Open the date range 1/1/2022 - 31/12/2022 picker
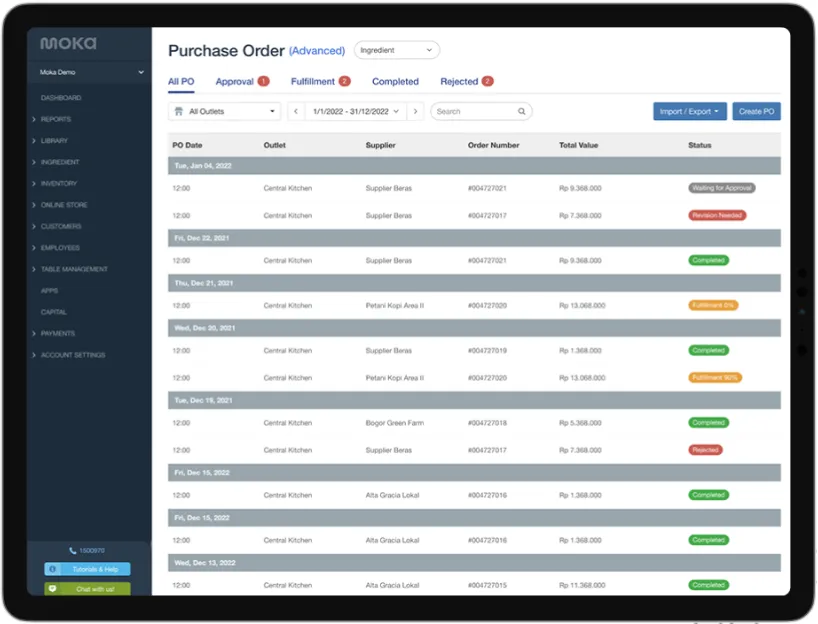The image size is (818, 624). click(355, 112)
